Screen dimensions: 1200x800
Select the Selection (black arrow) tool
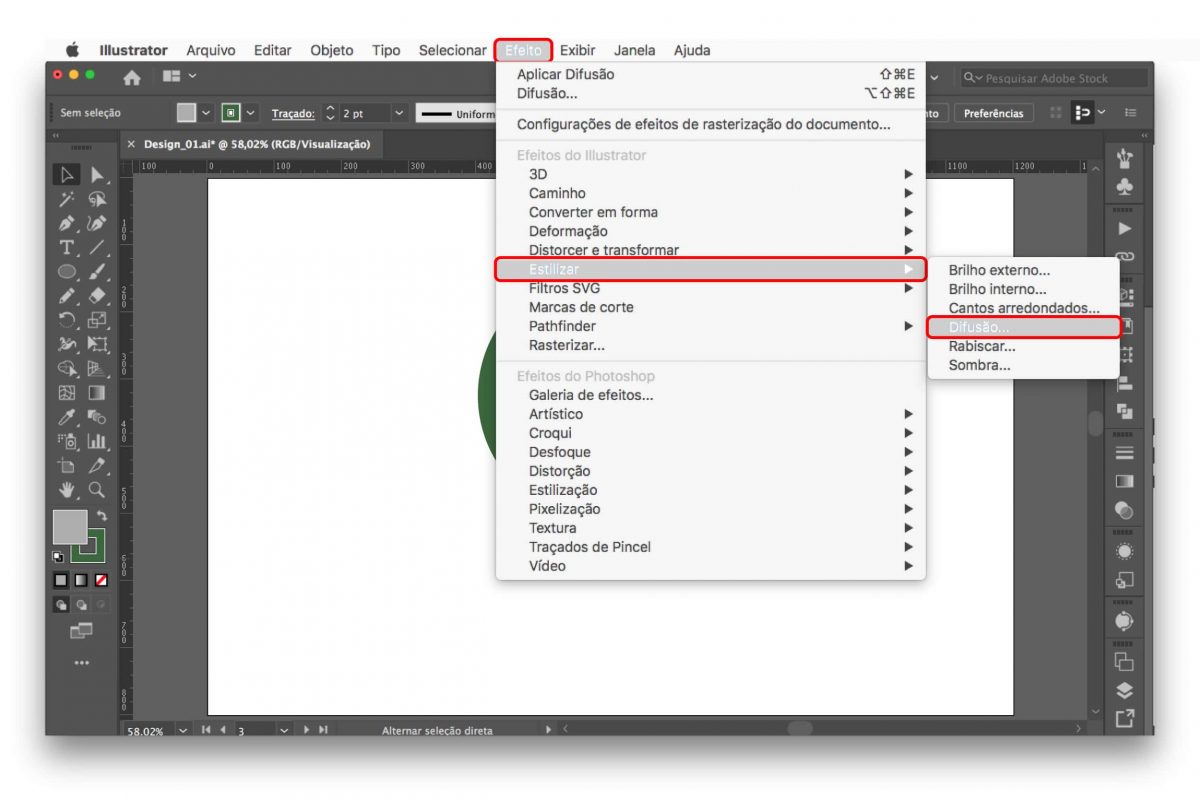tap(68, 175)
